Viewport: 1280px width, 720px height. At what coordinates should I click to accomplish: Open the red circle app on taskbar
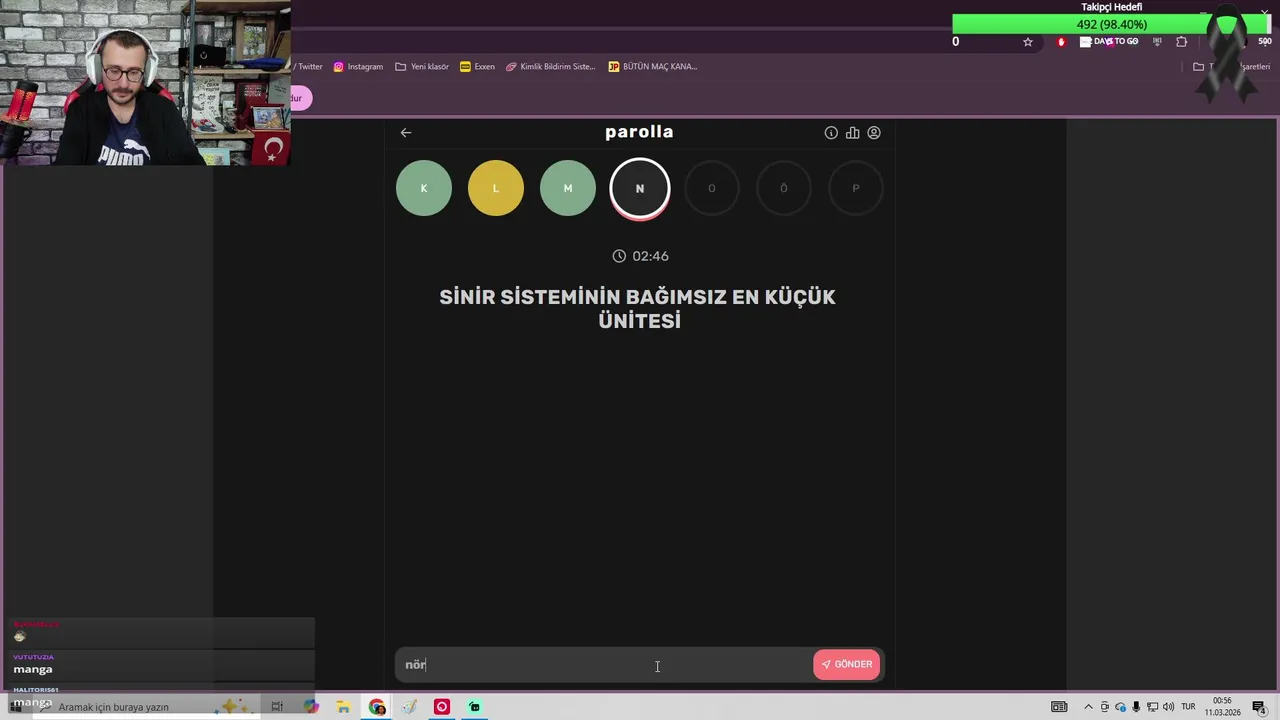442,707
